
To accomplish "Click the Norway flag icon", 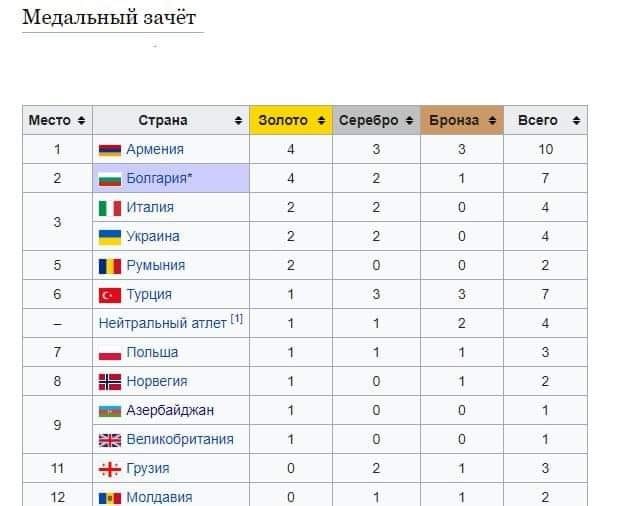I will [110, 382].
